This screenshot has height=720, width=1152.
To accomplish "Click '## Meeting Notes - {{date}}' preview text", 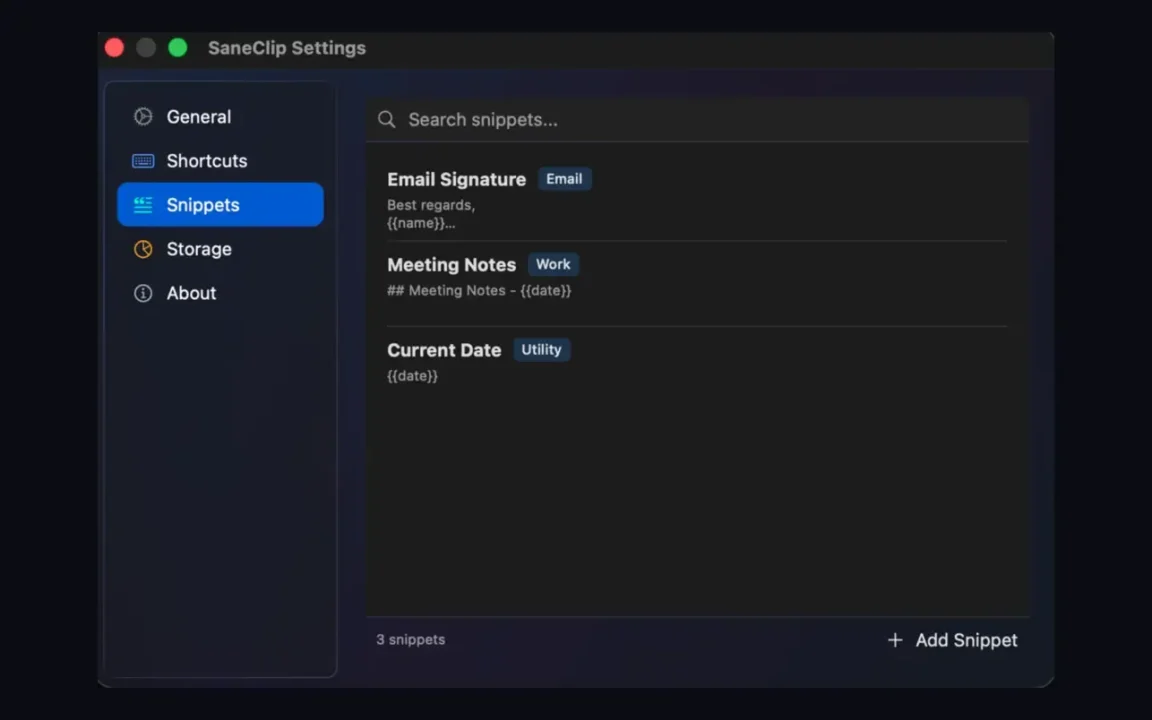I will coord(479,290).
